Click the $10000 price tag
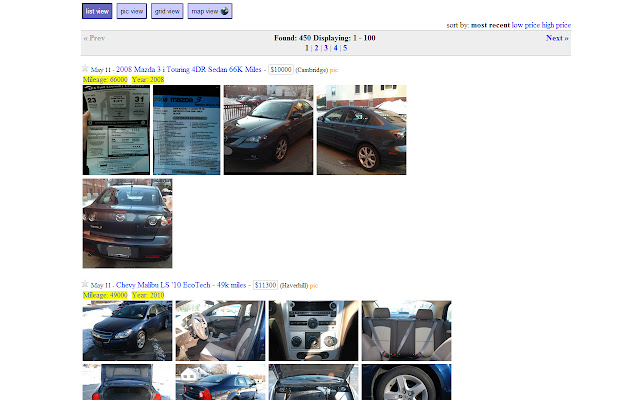This screenshot has height=400, width=640. pyautogui.click(x=281, y=69)
